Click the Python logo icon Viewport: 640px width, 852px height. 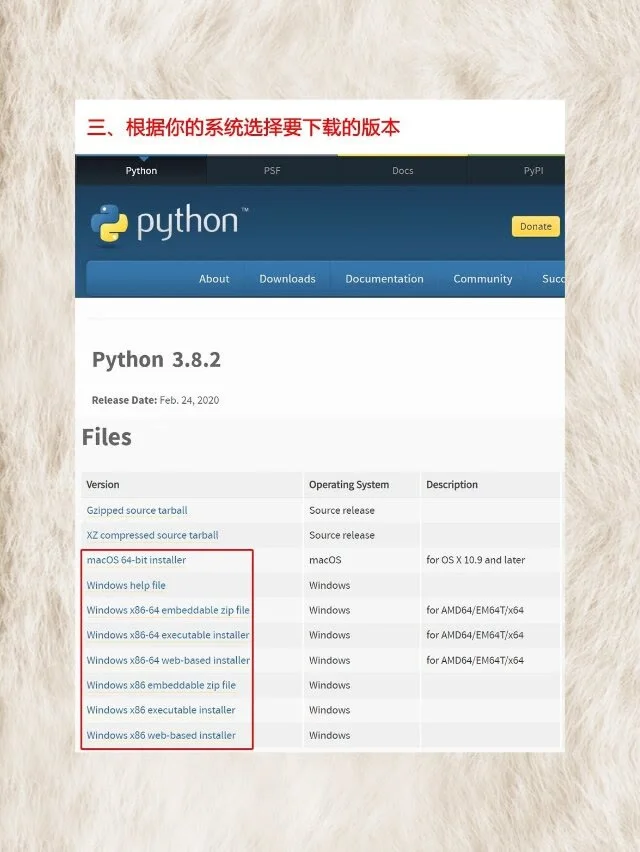[x=109, y=223]
